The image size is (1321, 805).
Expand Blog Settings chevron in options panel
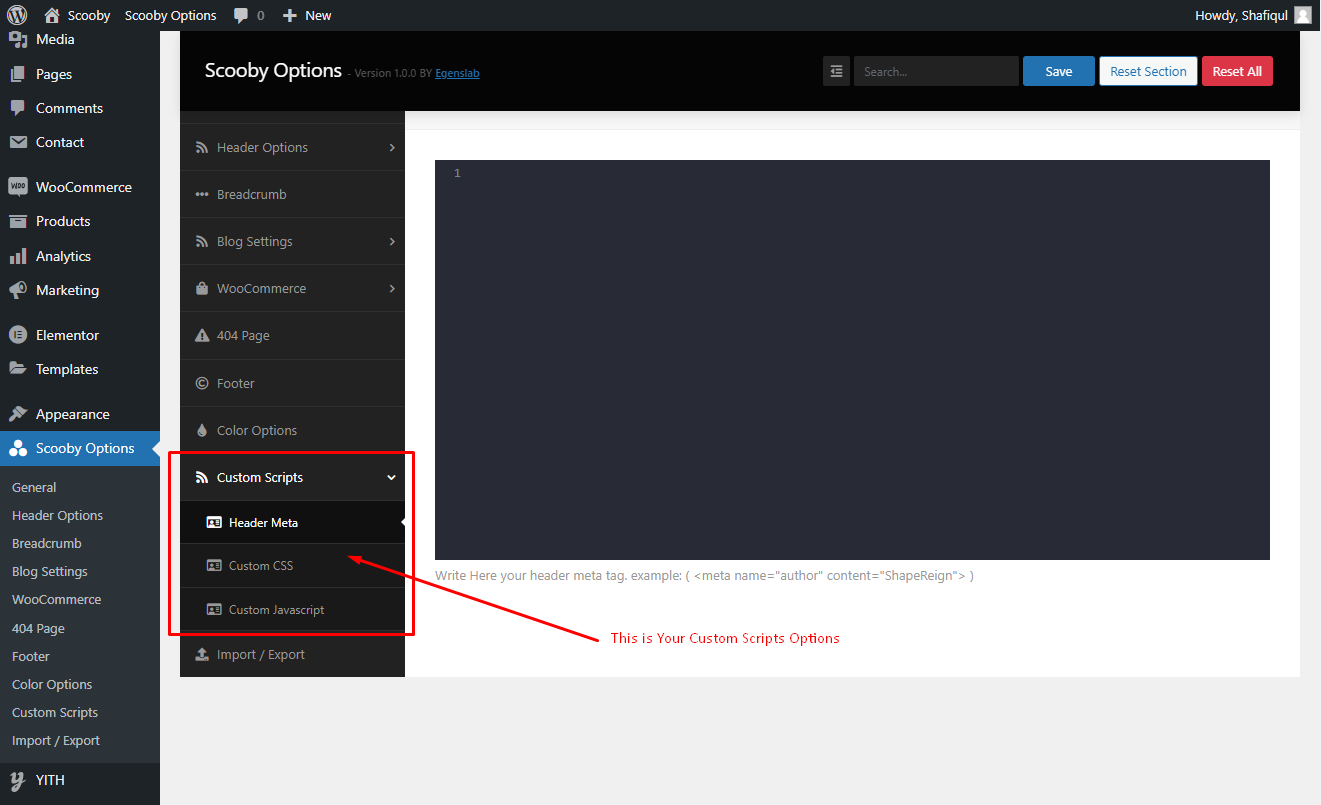[x=392, y=241]
